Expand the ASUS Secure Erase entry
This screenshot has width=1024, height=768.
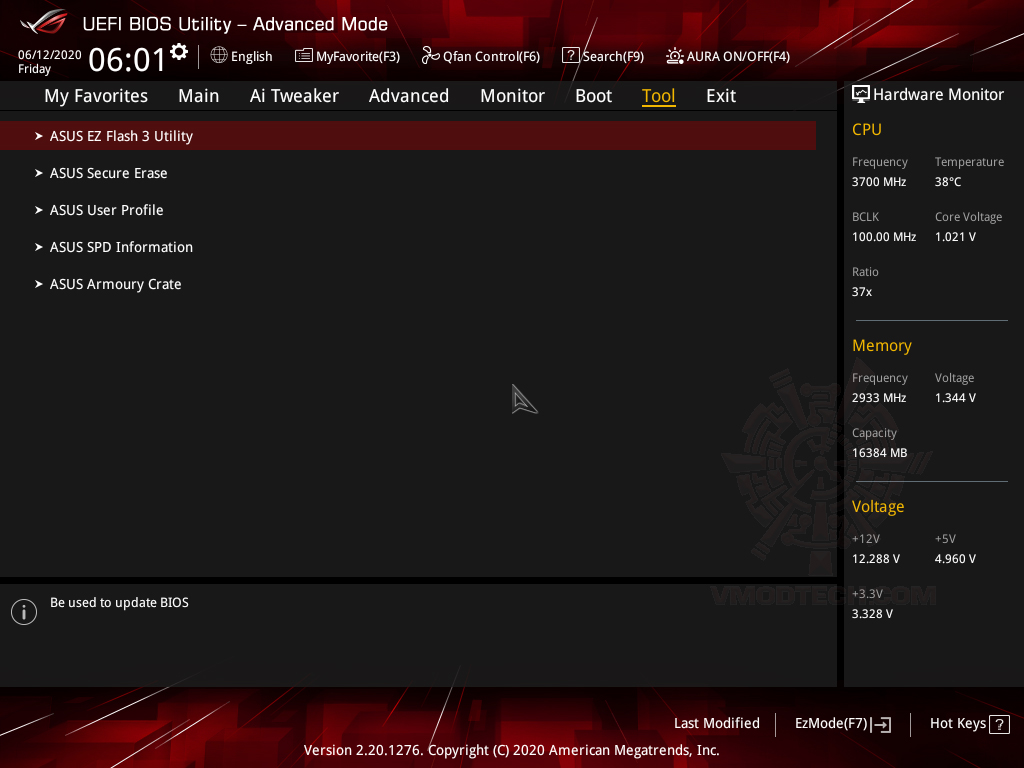pos(108,173)
